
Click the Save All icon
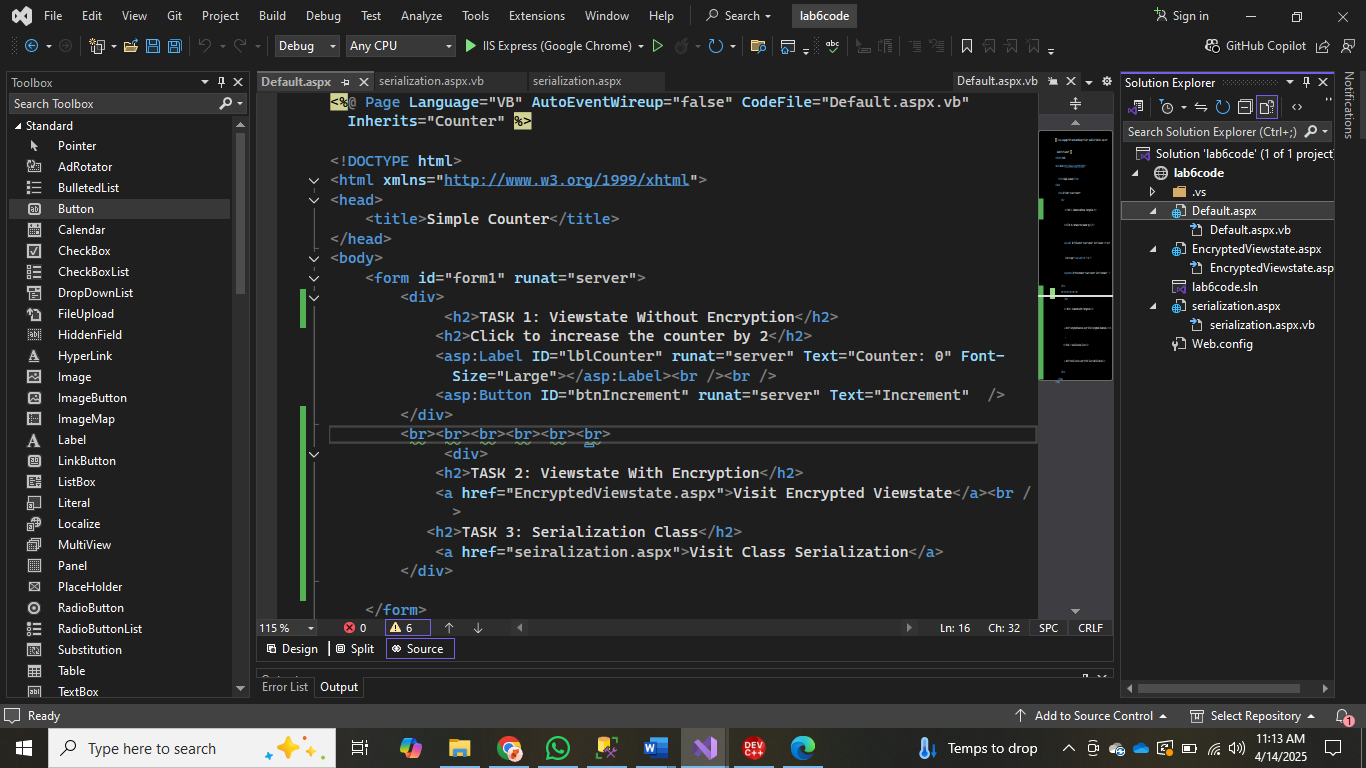coord(174,46)
